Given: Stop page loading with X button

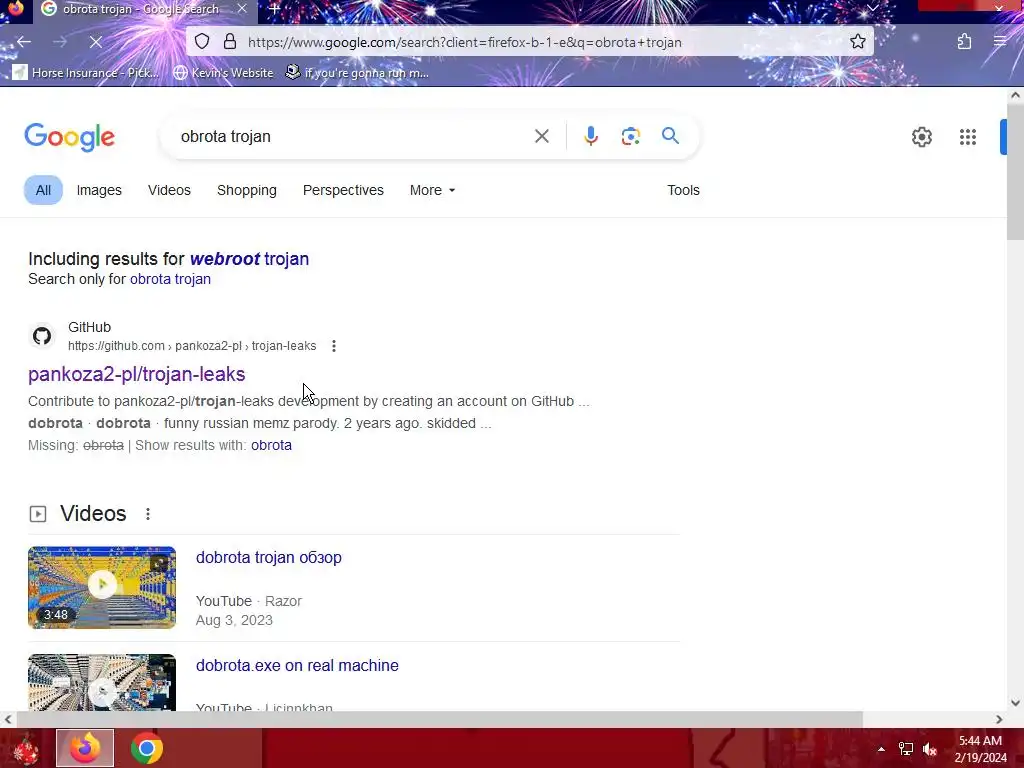Looking at the screenshot, I should [x=95, y=42].
